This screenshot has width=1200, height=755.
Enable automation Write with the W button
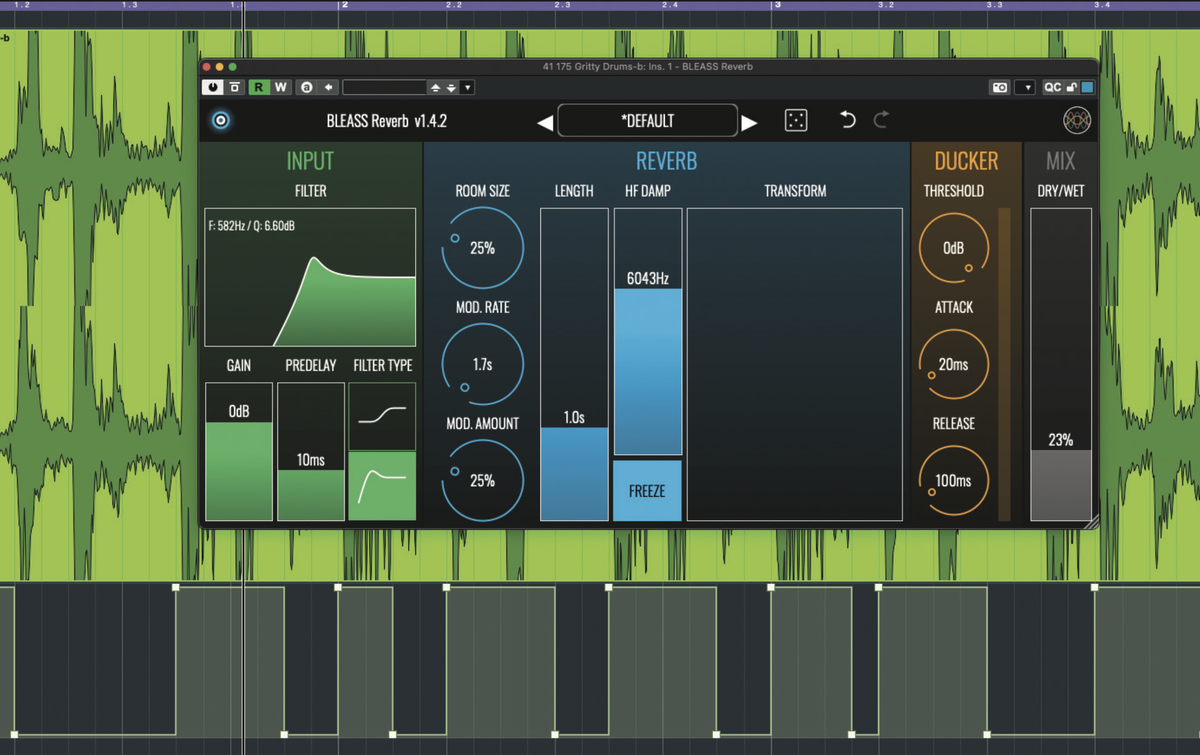pos(281,87)
